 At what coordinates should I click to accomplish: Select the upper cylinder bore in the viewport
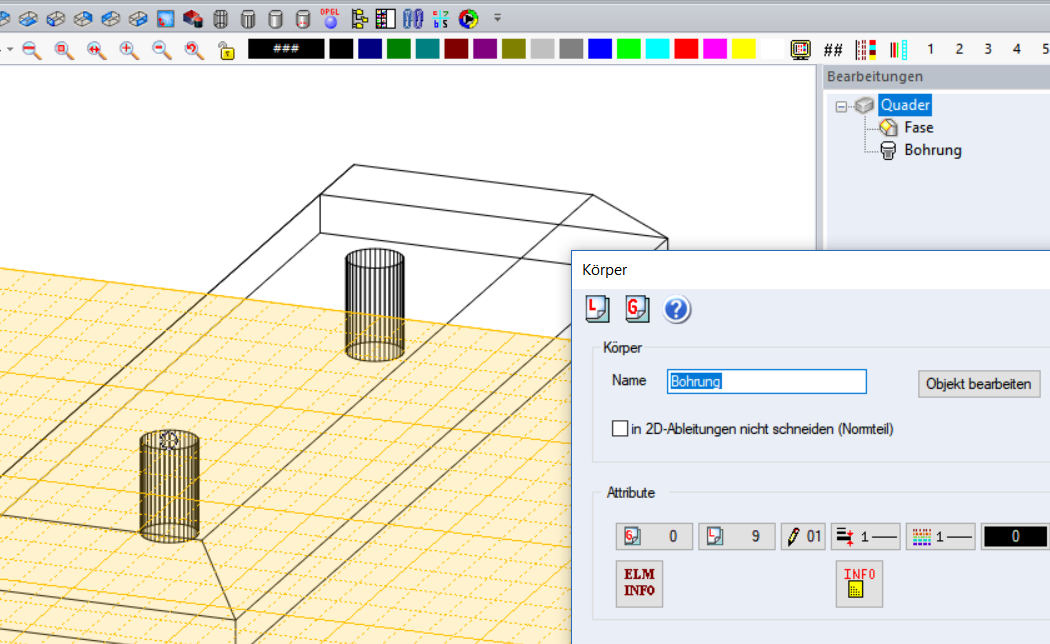pos(374,305)
